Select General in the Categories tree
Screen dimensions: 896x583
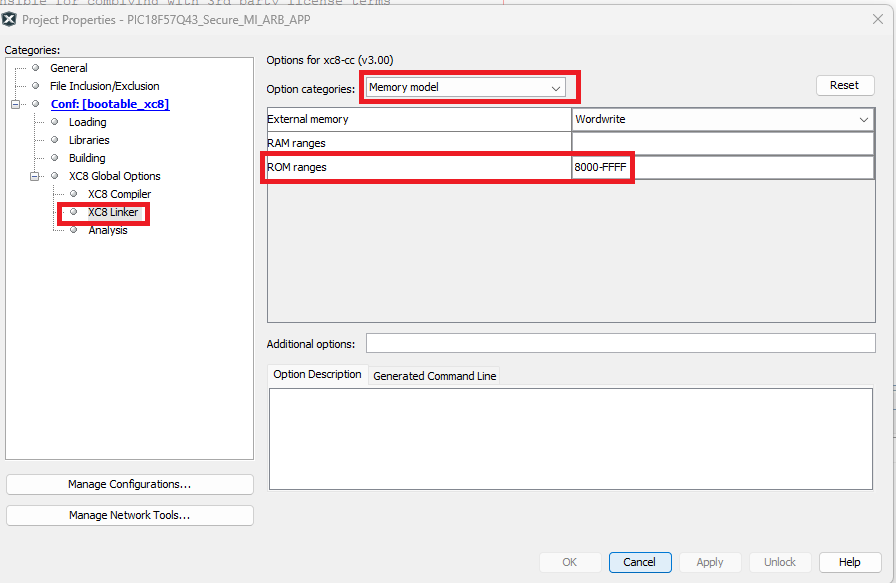point(68,68)
